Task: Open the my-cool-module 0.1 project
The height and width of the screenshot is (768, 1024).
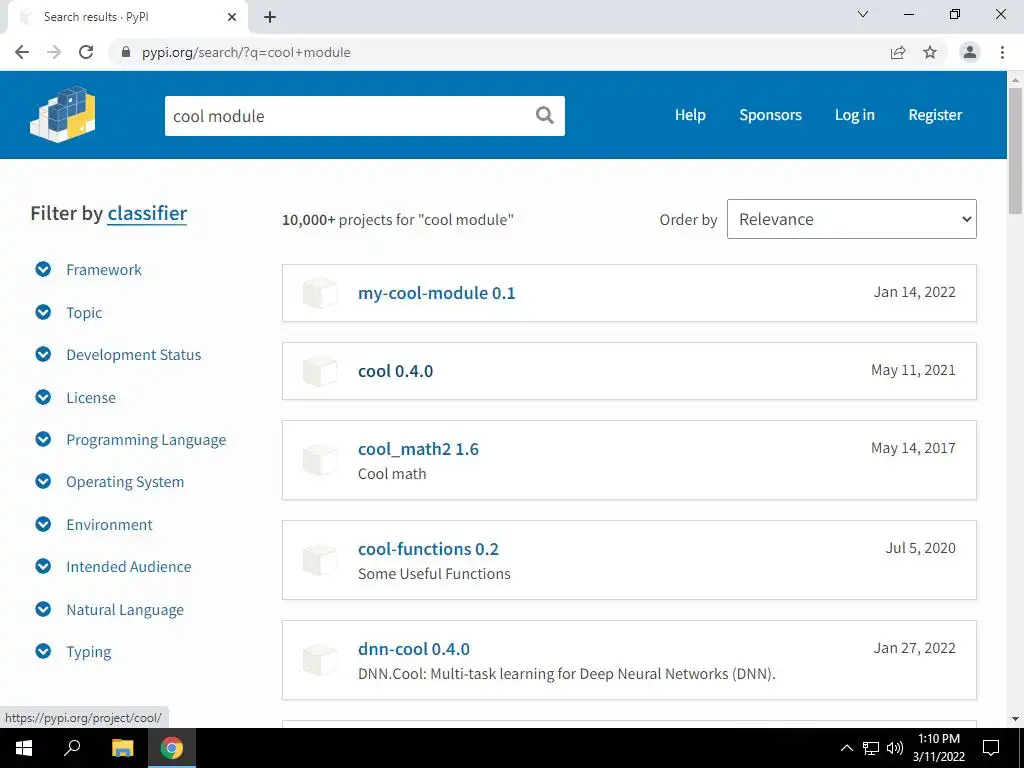Action: pos(436,293)
